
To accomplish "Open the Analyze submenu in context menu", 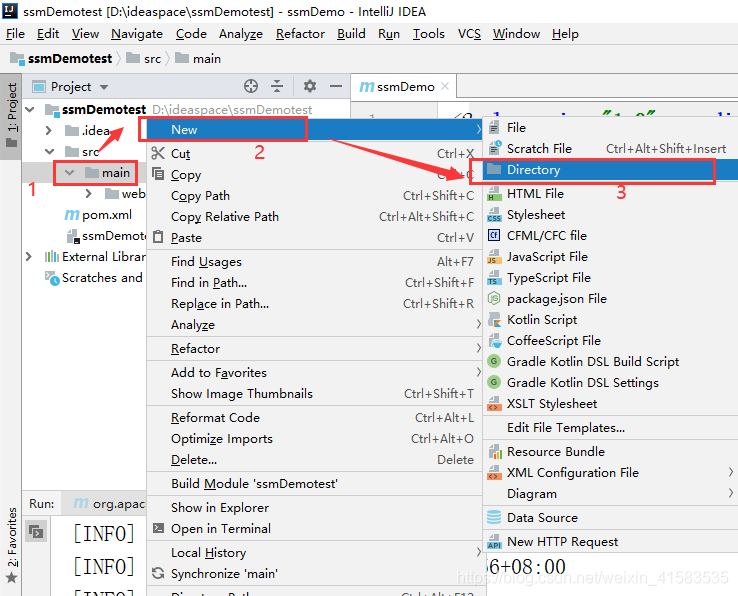I will (314, 324).
